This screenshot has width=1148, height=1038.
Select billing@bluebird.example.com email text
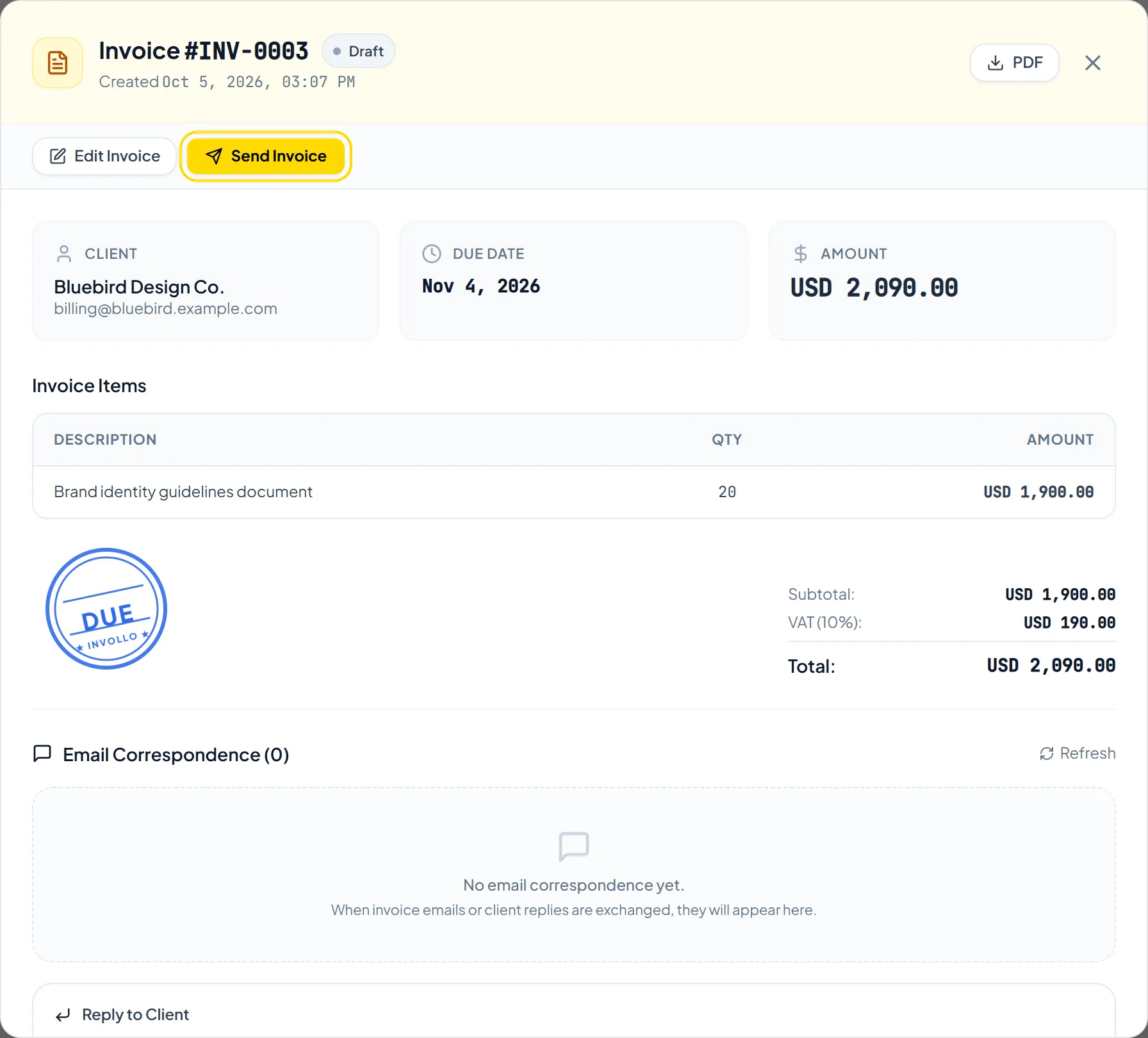[165, 309]
